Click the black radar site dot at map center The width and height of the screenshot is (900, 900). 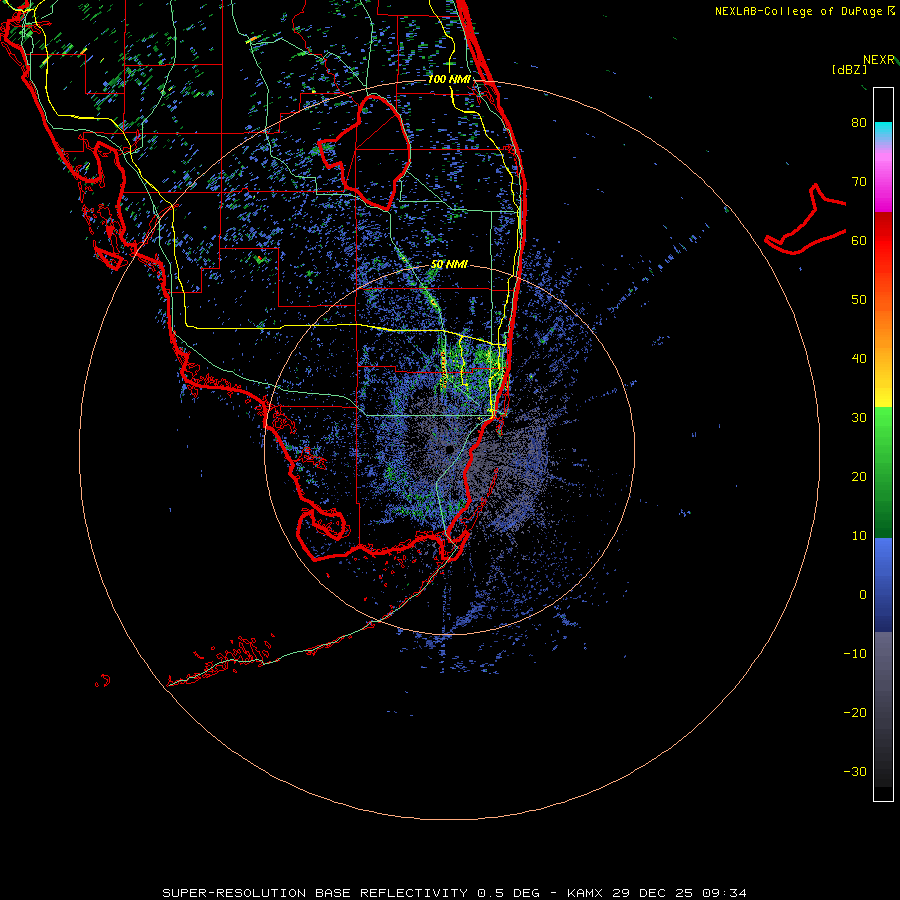point(450,449)
